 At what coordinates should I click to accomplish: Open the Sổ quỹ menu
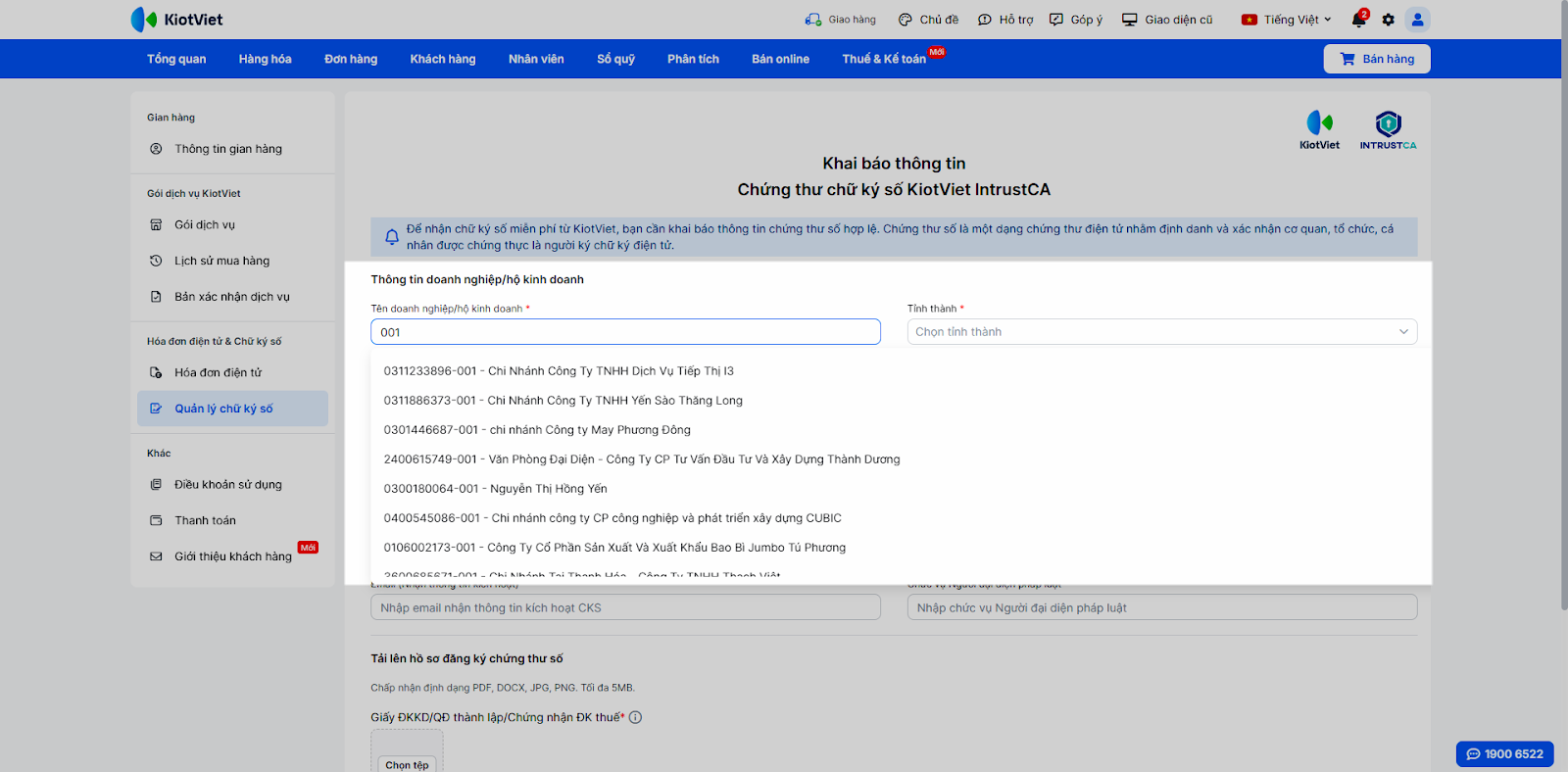[616, 59]
